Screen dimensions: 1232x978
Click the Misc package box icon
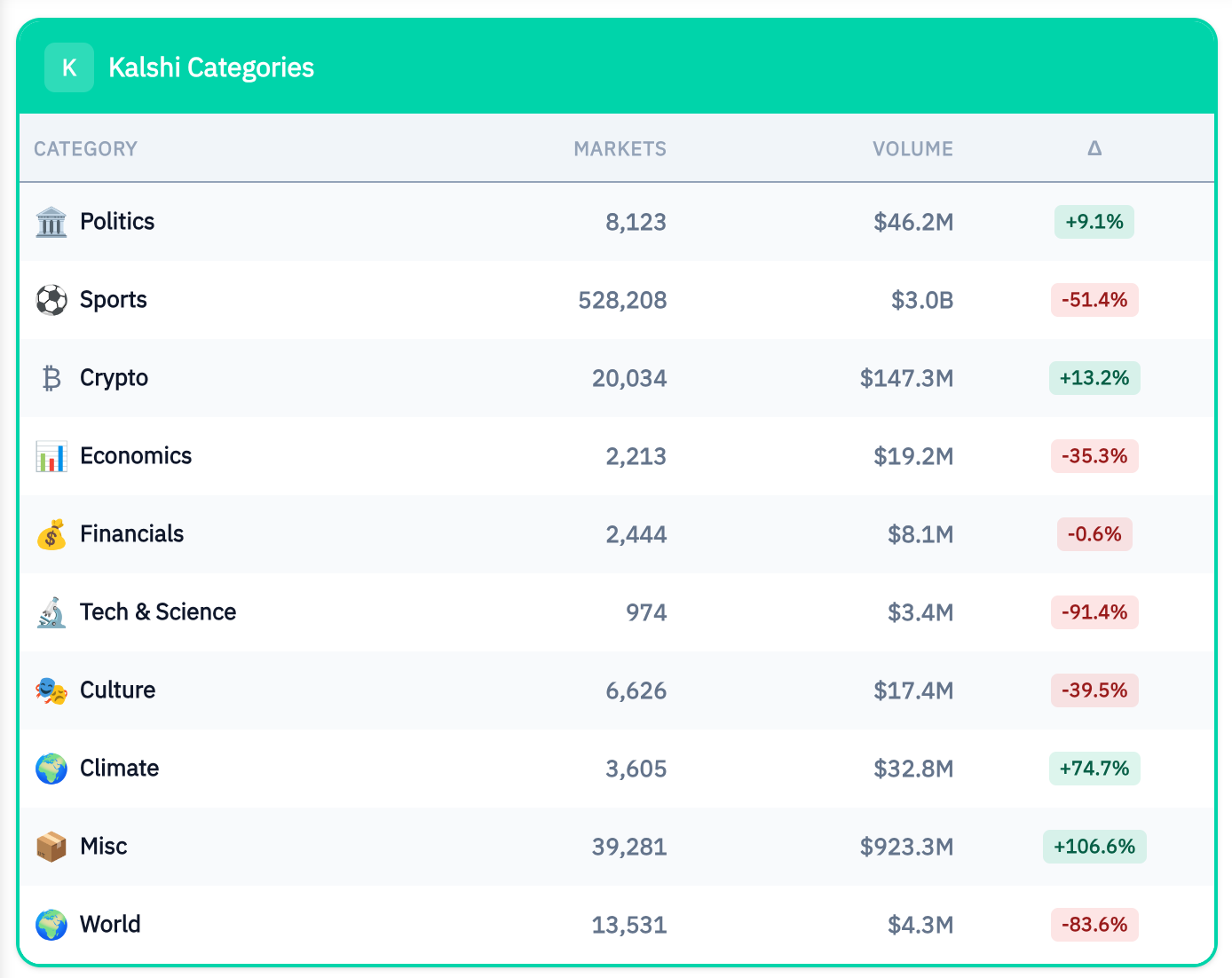[51, 847]
